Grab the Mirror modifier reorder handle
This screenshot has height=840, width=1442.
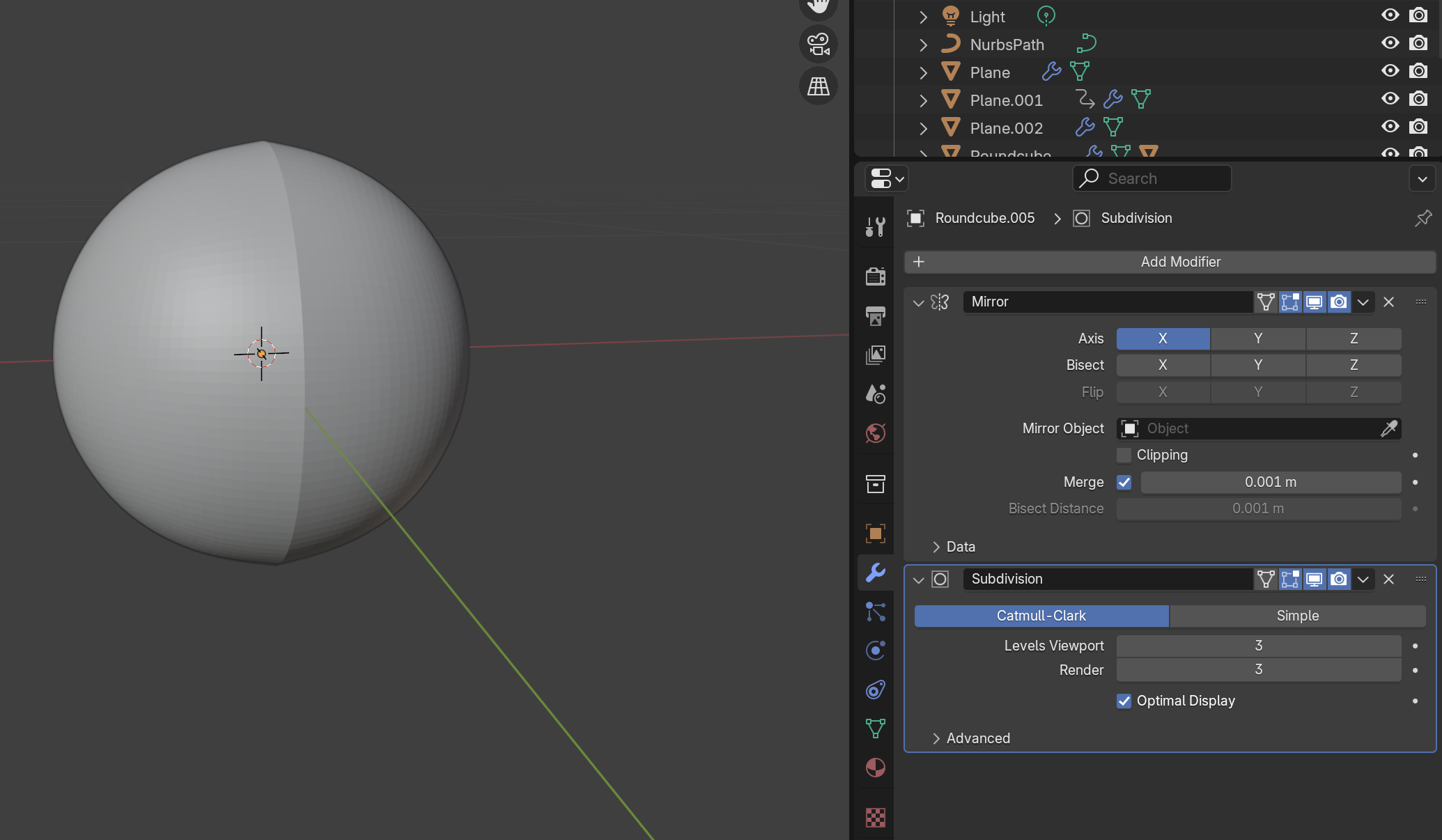click(x=1421, y=302)
